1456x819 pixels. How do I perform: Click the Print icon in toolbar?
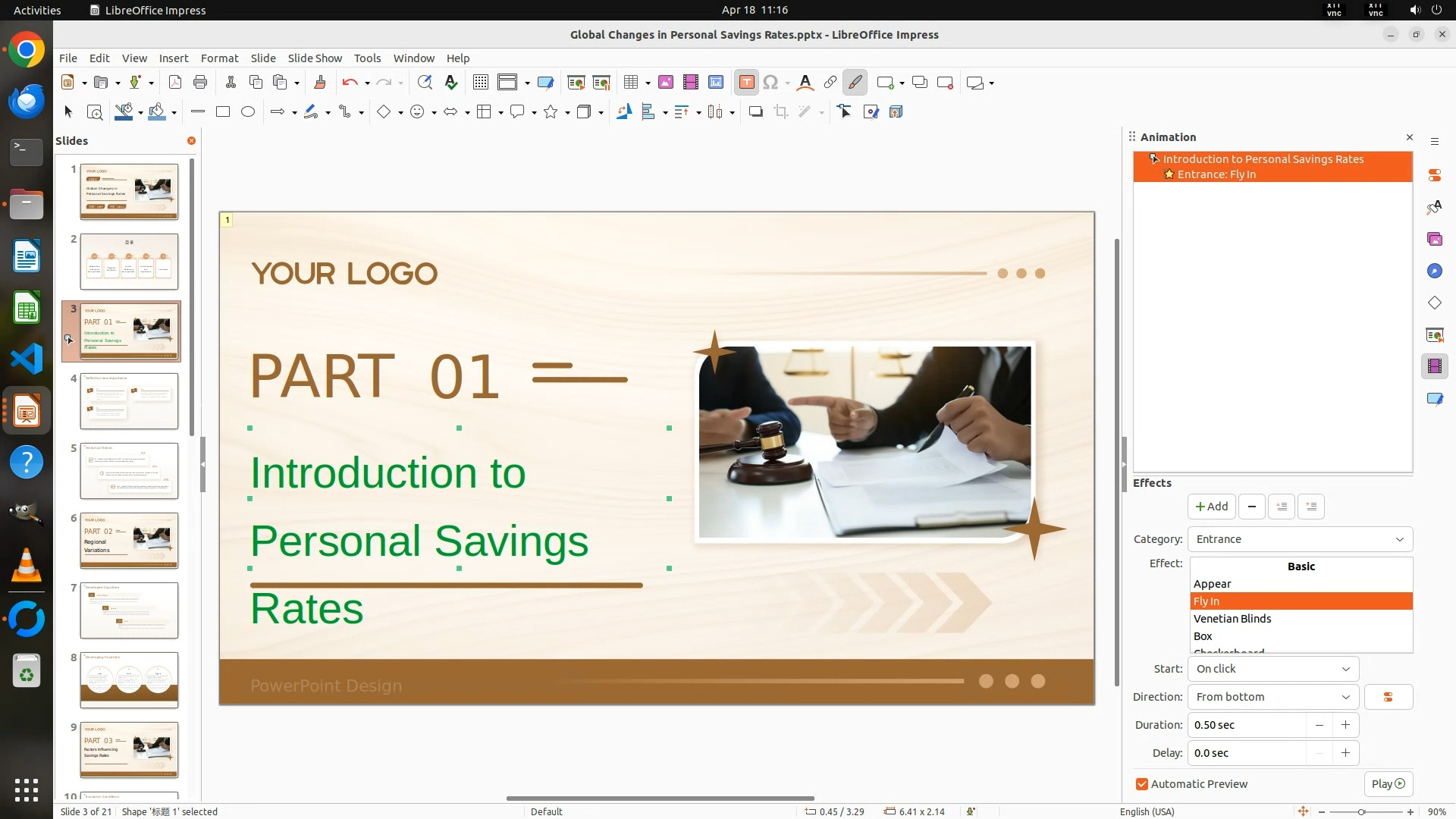coord(200,83)
